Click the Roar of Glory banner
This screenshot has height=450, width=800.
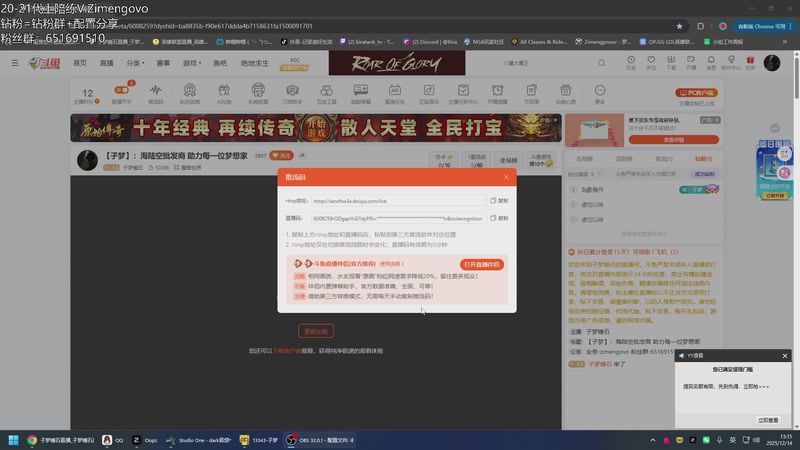point(397,63)
